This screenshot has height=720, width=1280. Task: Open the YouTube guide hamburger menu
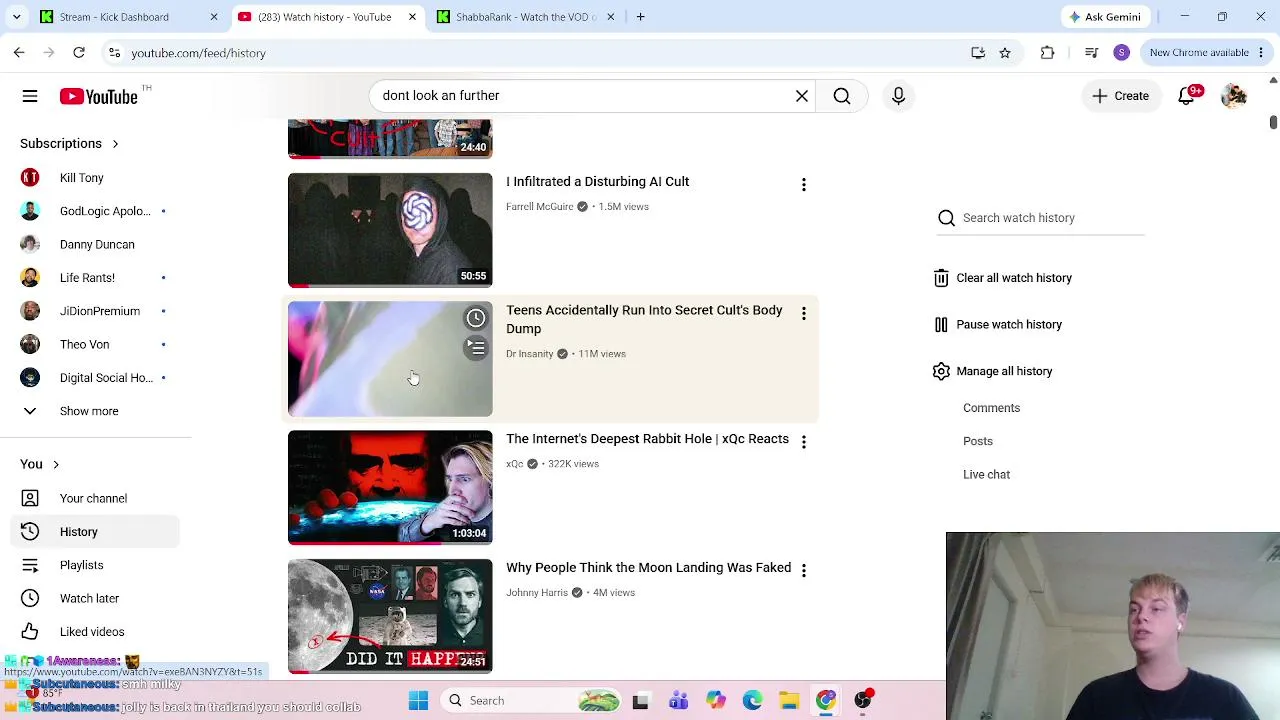point(30,96)
